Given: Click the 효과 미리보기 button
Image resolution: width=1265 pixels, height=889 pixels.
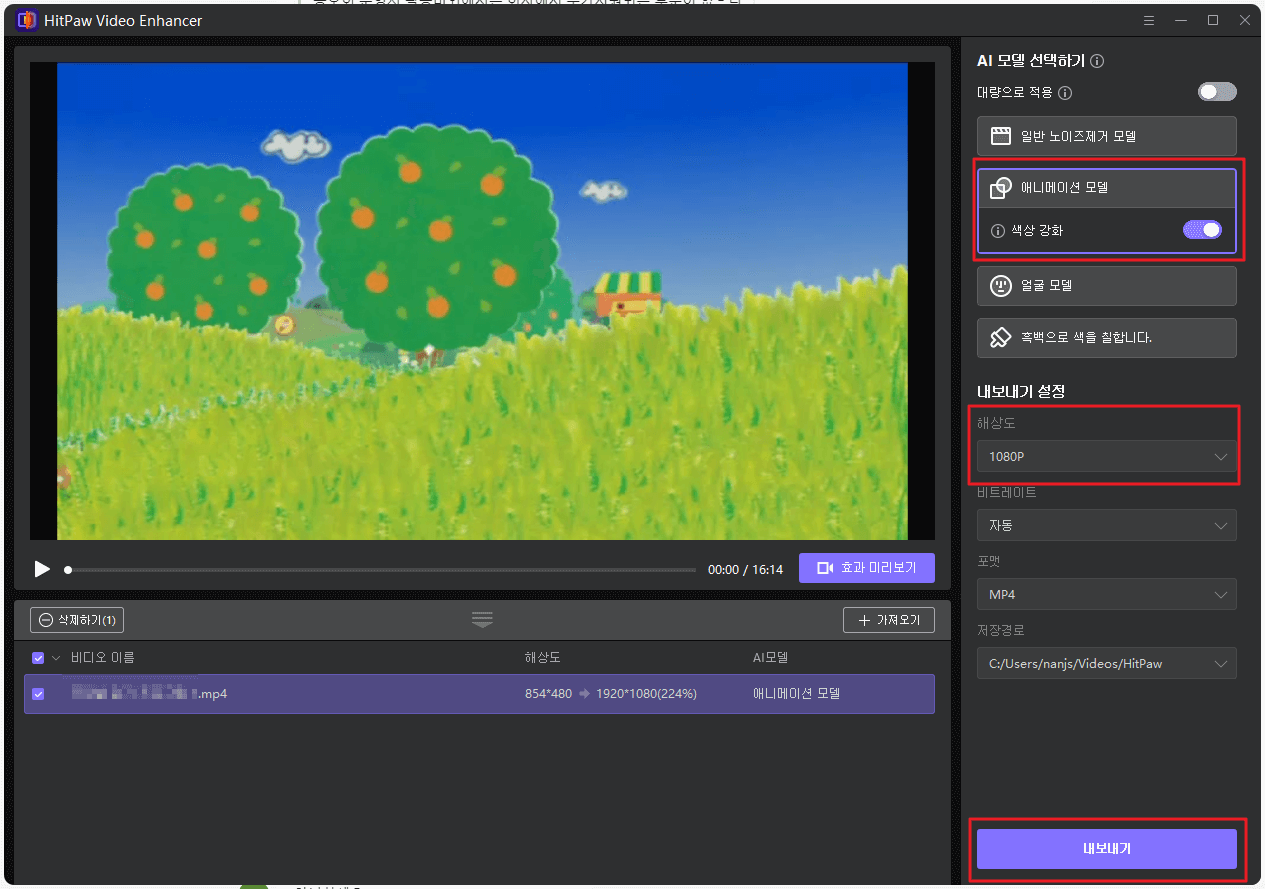Looking at the screenshot, I should (867, 568).
